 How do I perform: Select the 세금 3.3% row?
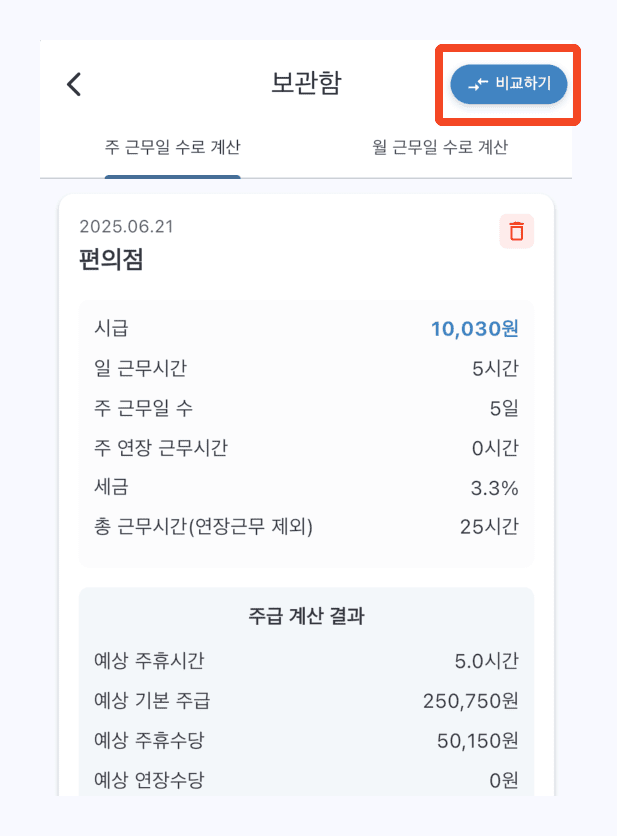pyautogui.click(x=306, y=487)
